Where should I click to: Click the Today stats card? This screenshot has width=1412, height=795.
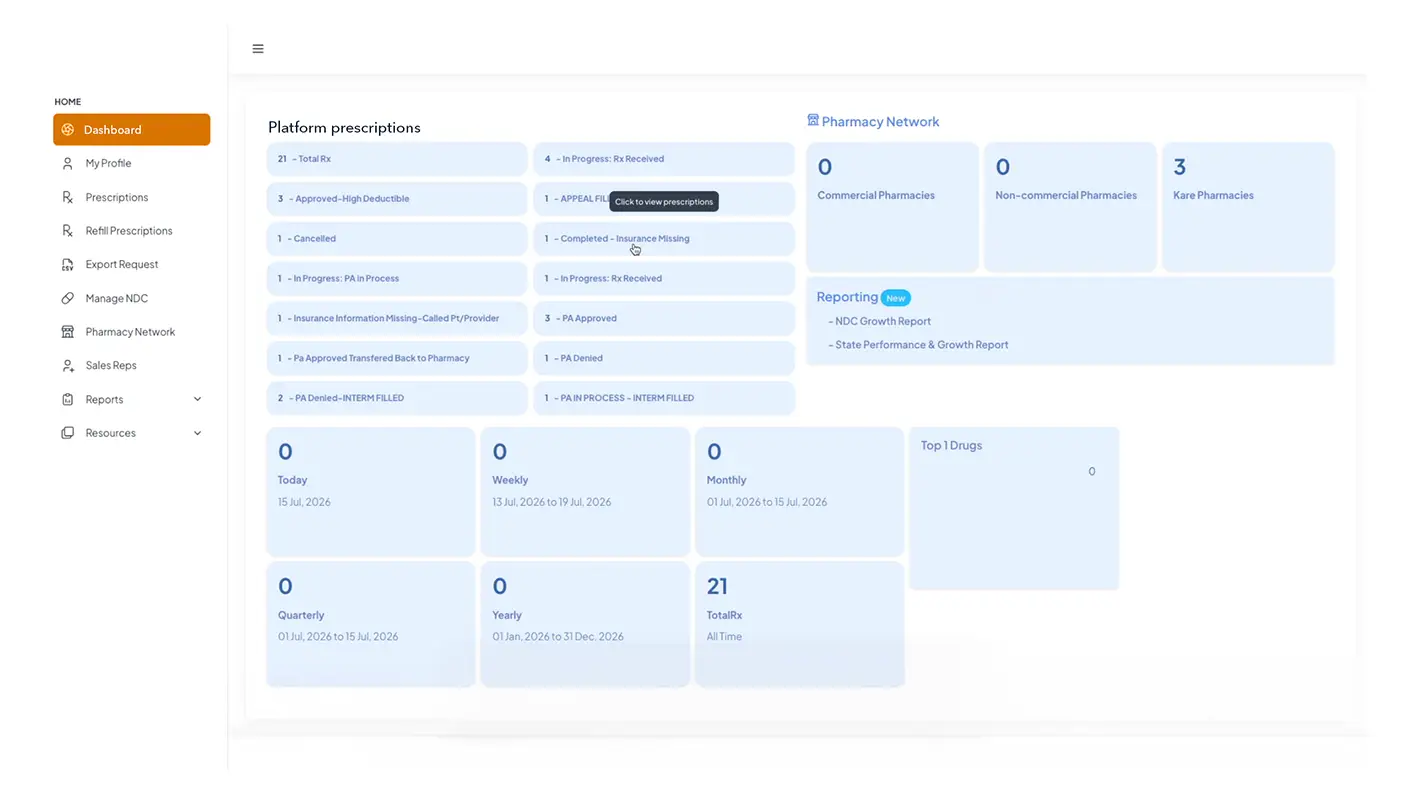tap(371, 492)
